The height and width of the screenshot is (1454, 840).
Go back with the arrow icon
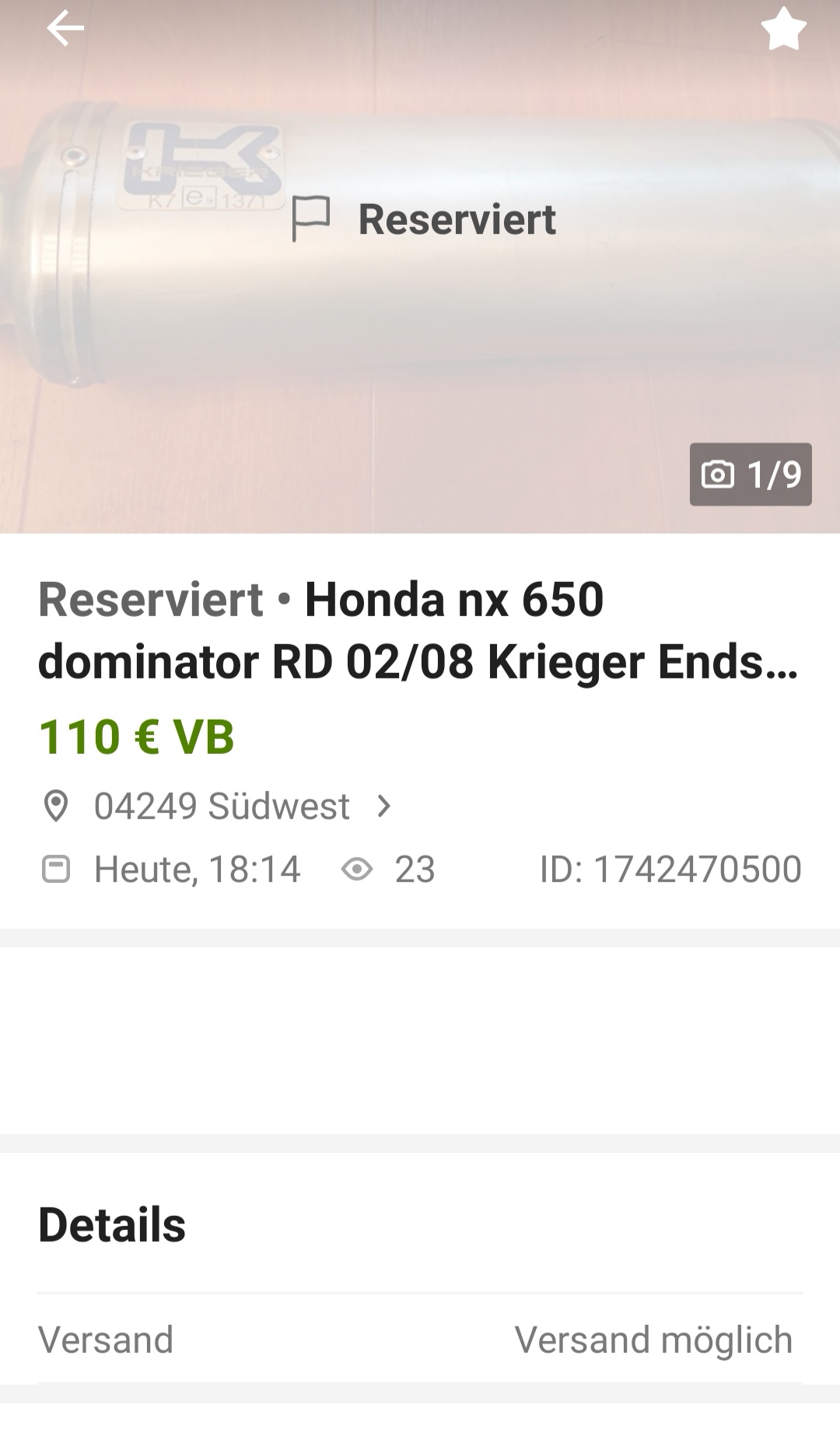coord(65,30)
